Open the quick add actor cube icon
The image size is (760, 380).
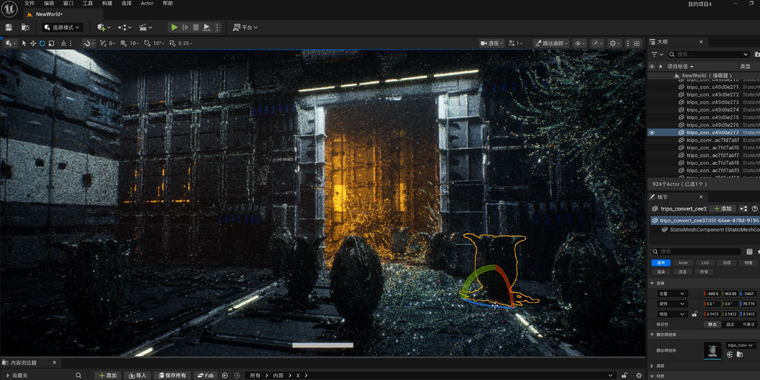tap(104, 28)
